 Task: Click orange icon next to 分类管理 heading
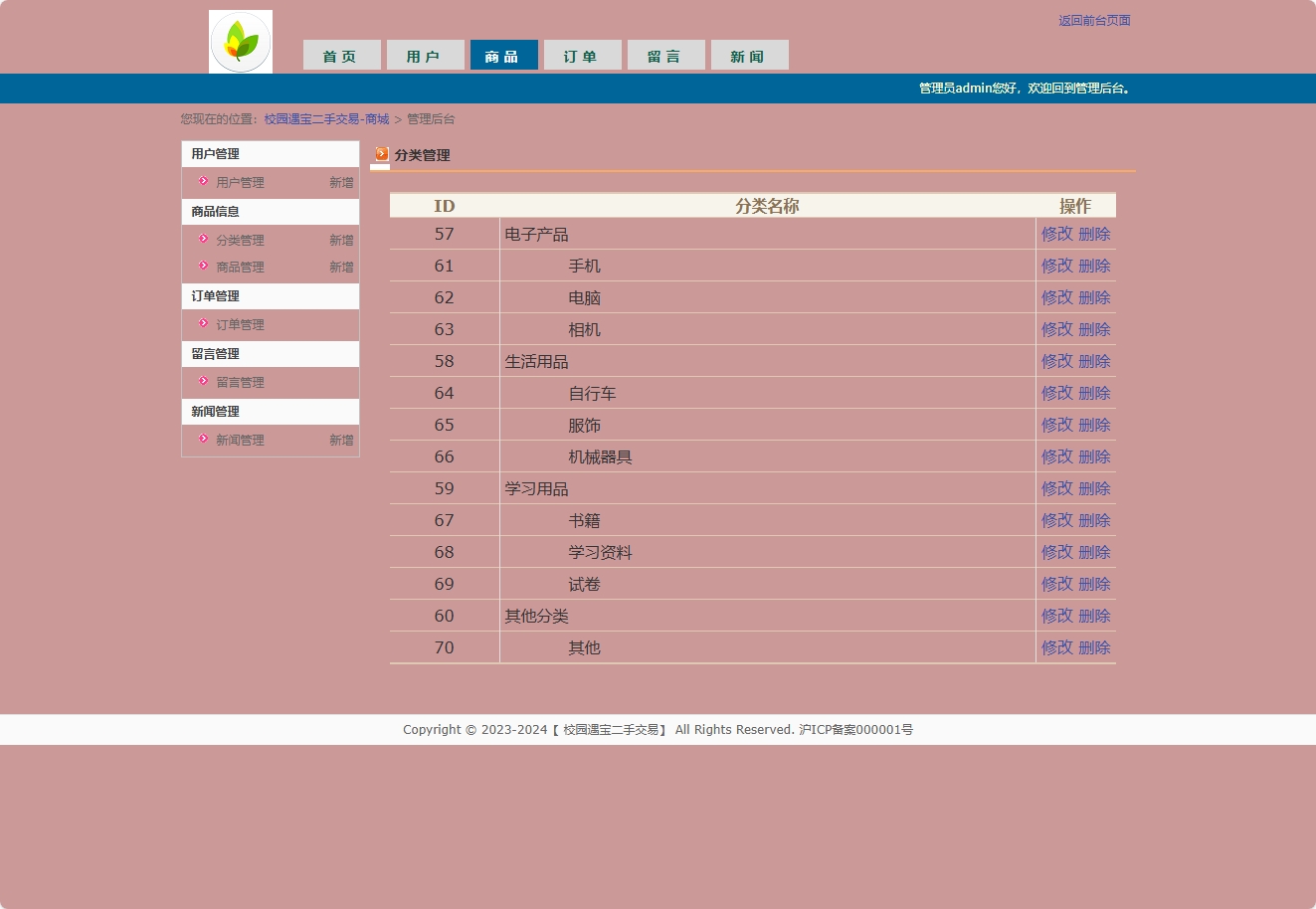tap(382, 154)
